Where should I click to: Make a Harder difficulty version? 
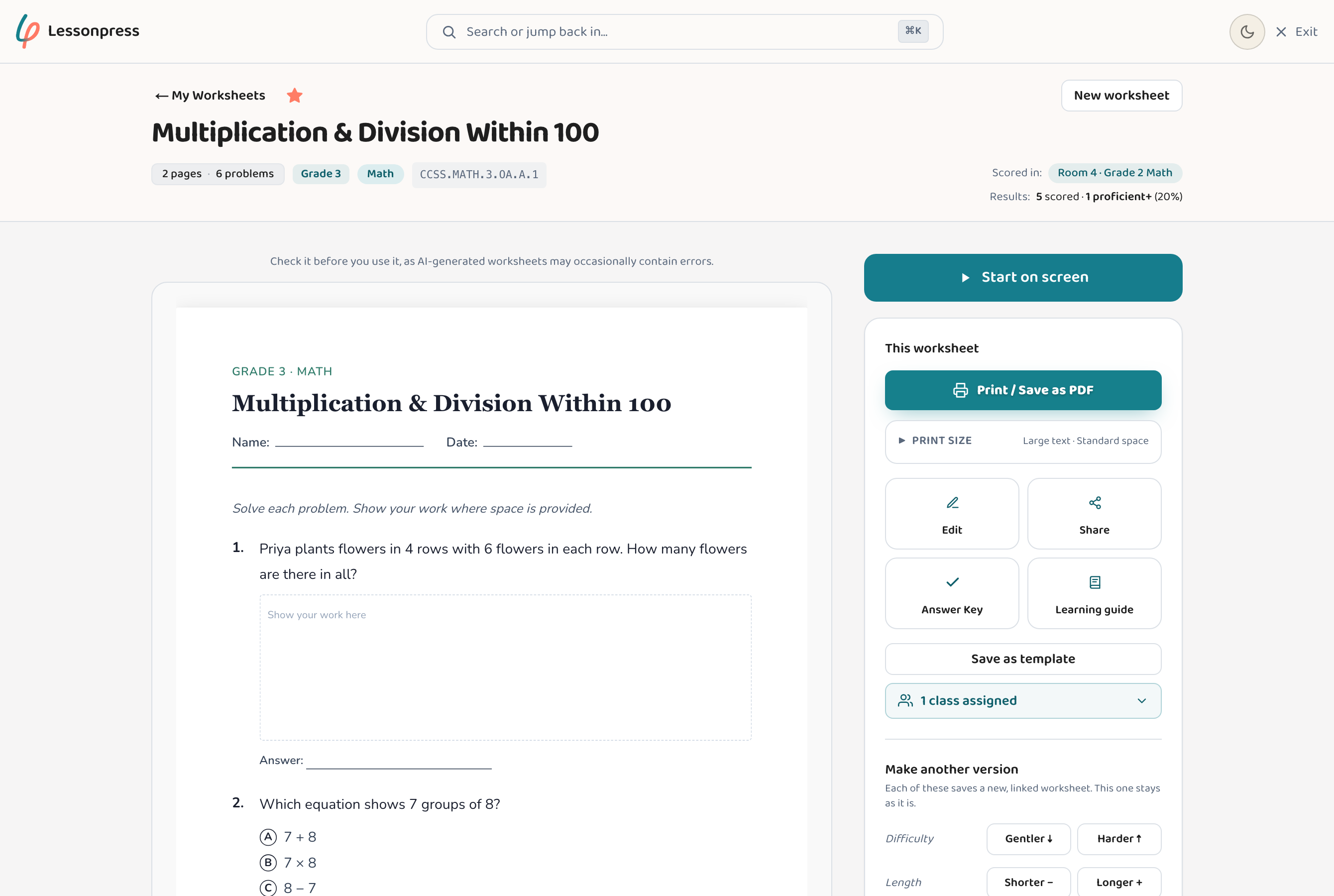[x=1118, y=839]
